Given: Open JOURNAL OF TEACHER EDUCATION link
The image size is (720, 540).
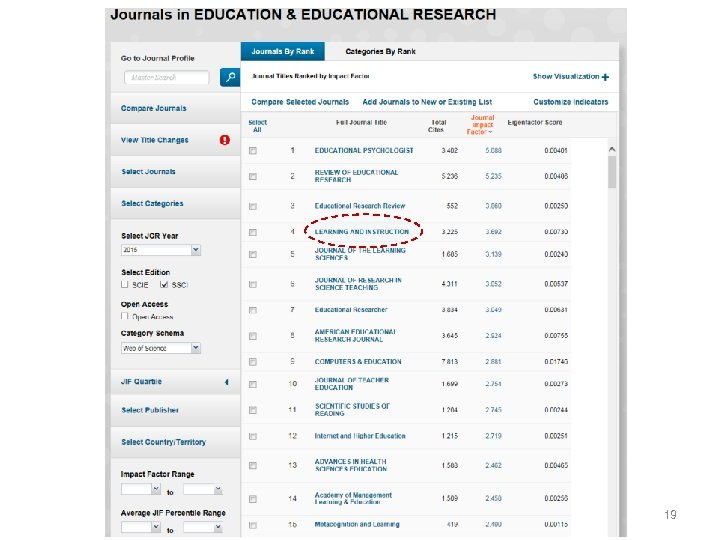Looking at the screenshot, I should tap(351, 384).
